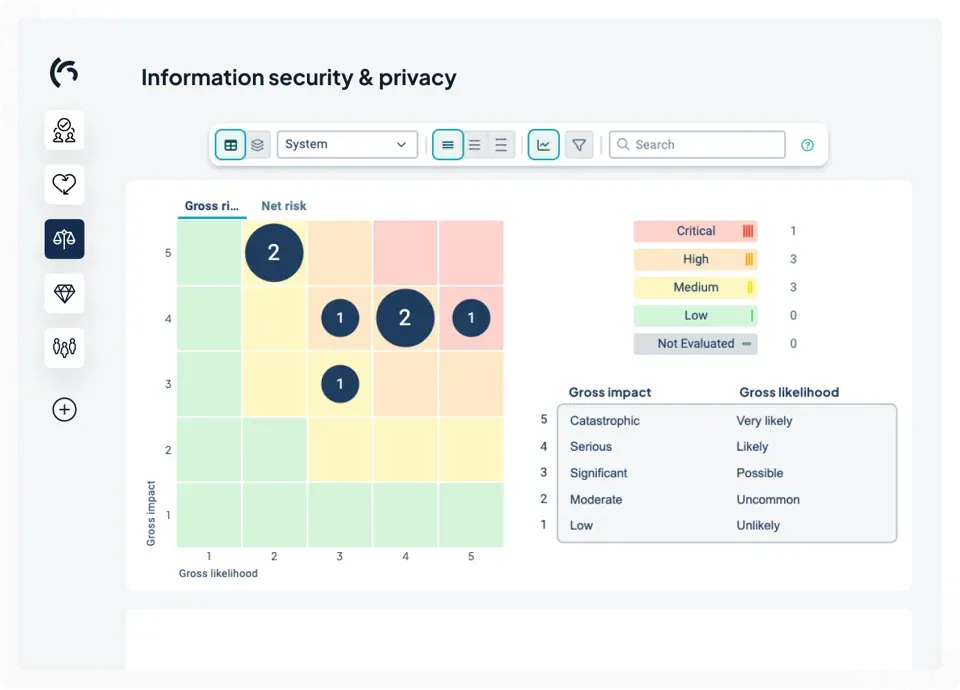This screenshot has width=960, height=690.
Task: Open the diamond-shaped assets section in sidebar
Action: tap(63, 293)
